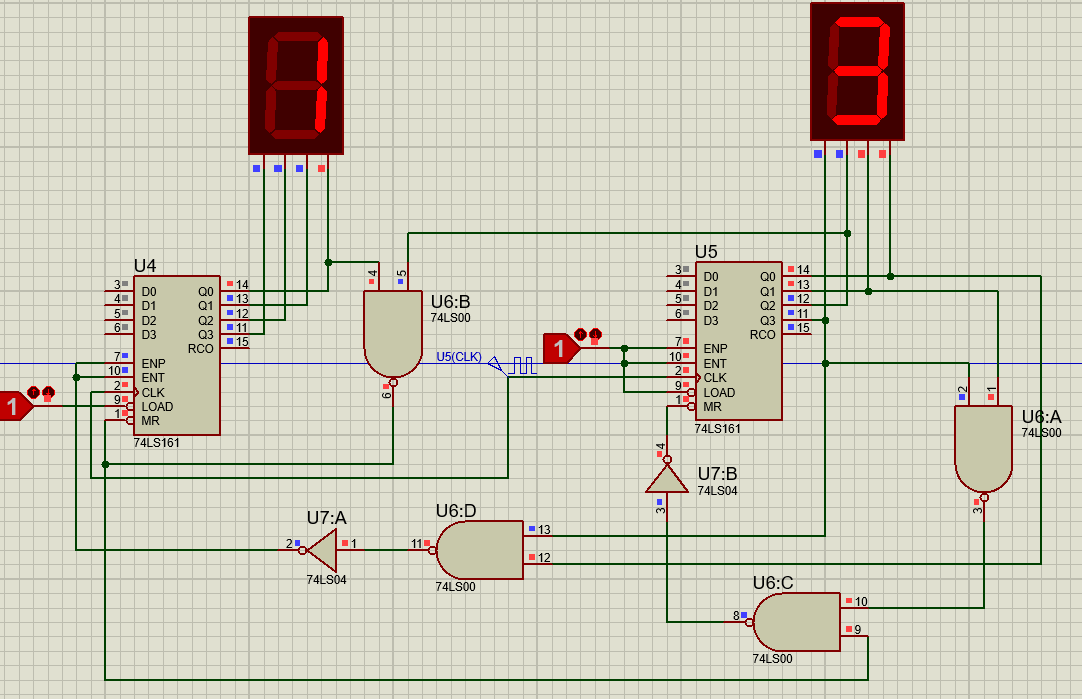Click the U6:B reference label
This screenshot has width=1082, height=699.
click(451, 302)
